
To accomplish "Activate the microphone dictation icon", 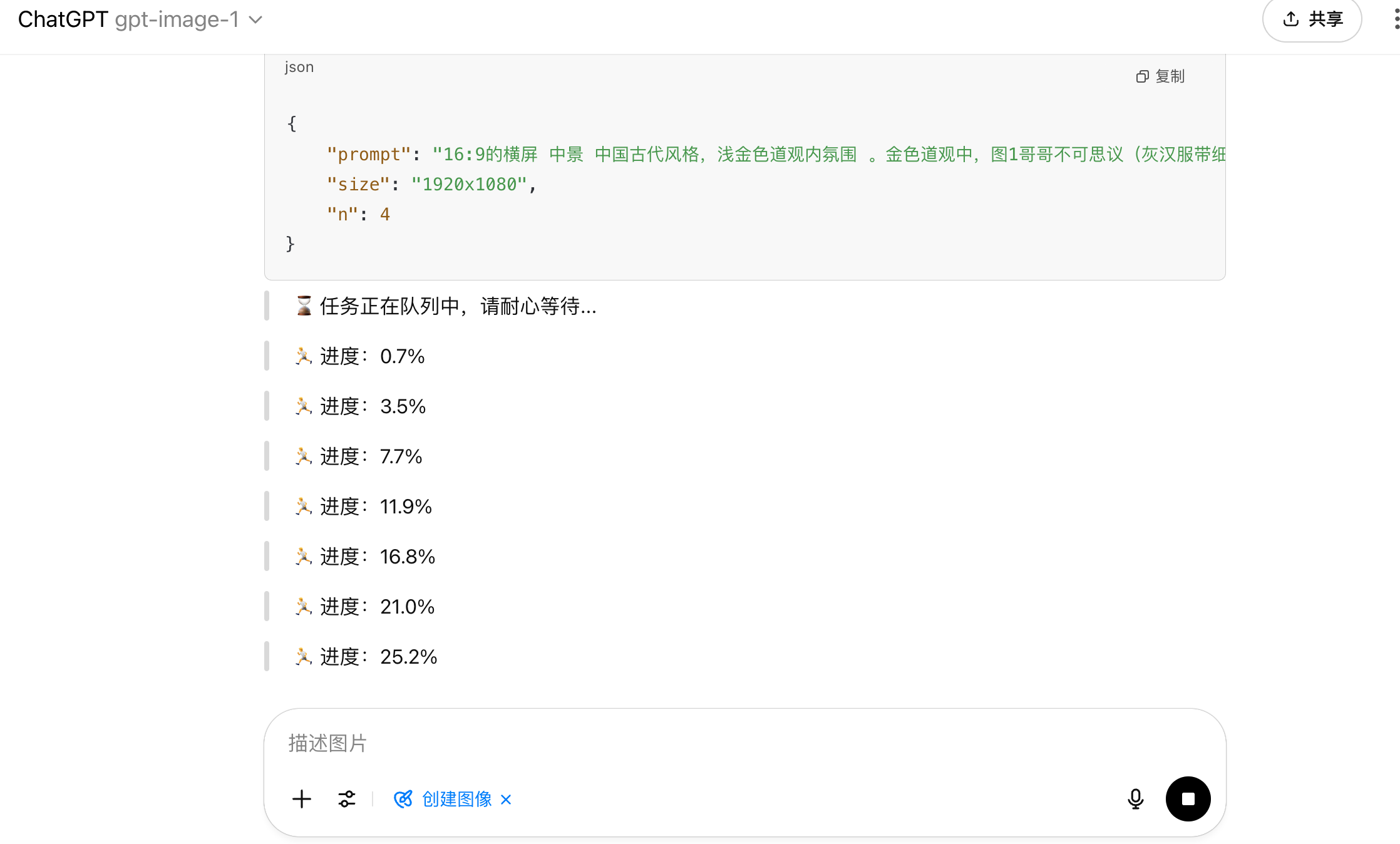I will point(1136,799).
